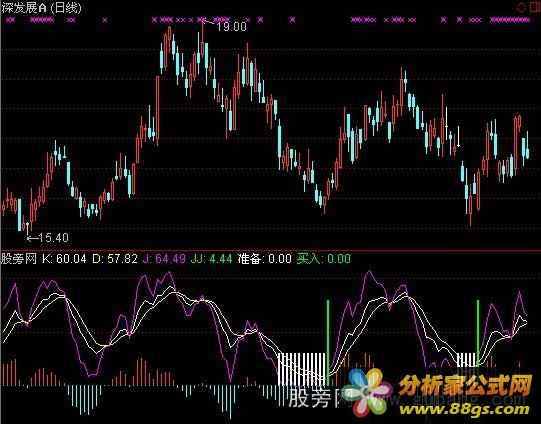Select the D: 57.82 indicator value

pyautogui.click(x=115, y=258)
